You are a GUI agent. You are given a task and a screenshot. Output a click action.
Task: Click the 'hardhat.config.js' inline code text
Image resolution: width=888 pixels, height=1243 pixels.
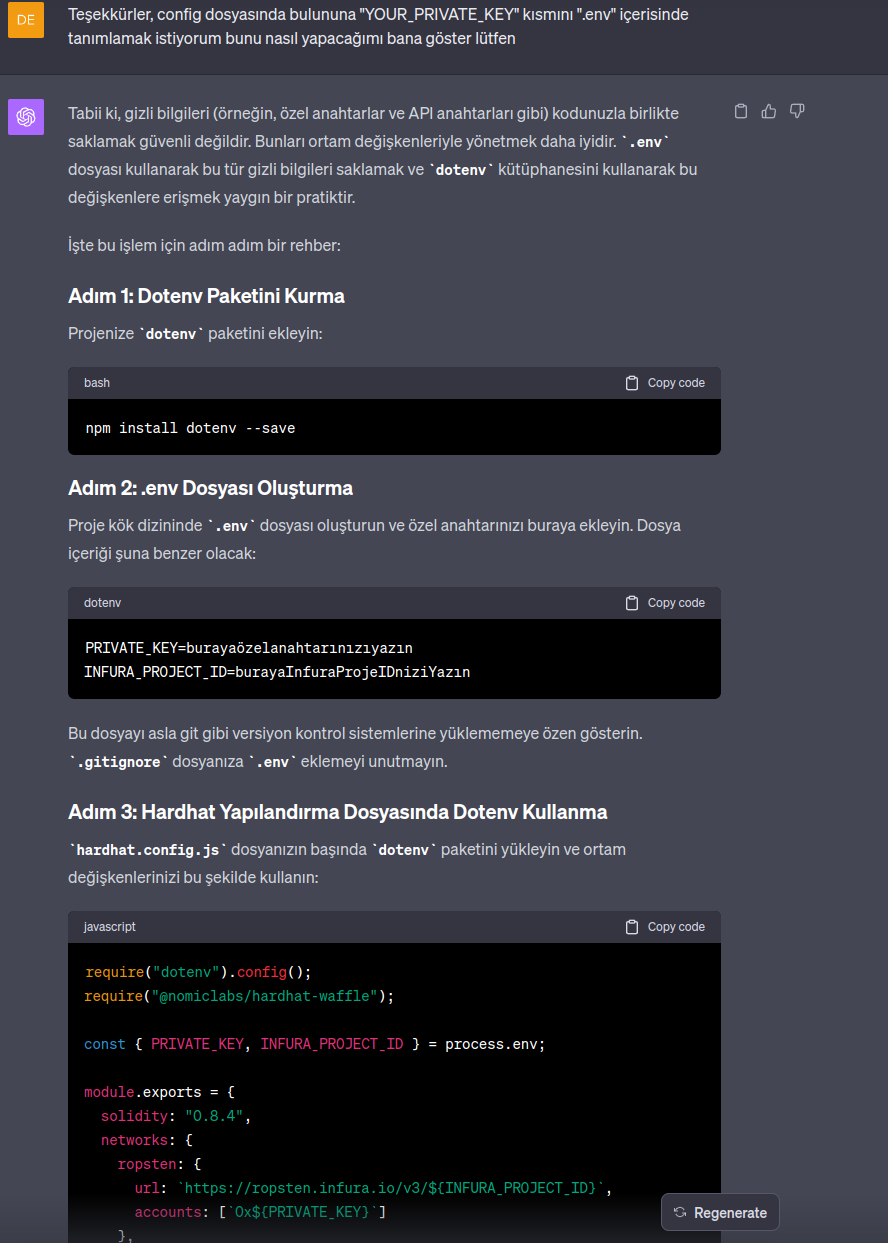pos(150,850)
